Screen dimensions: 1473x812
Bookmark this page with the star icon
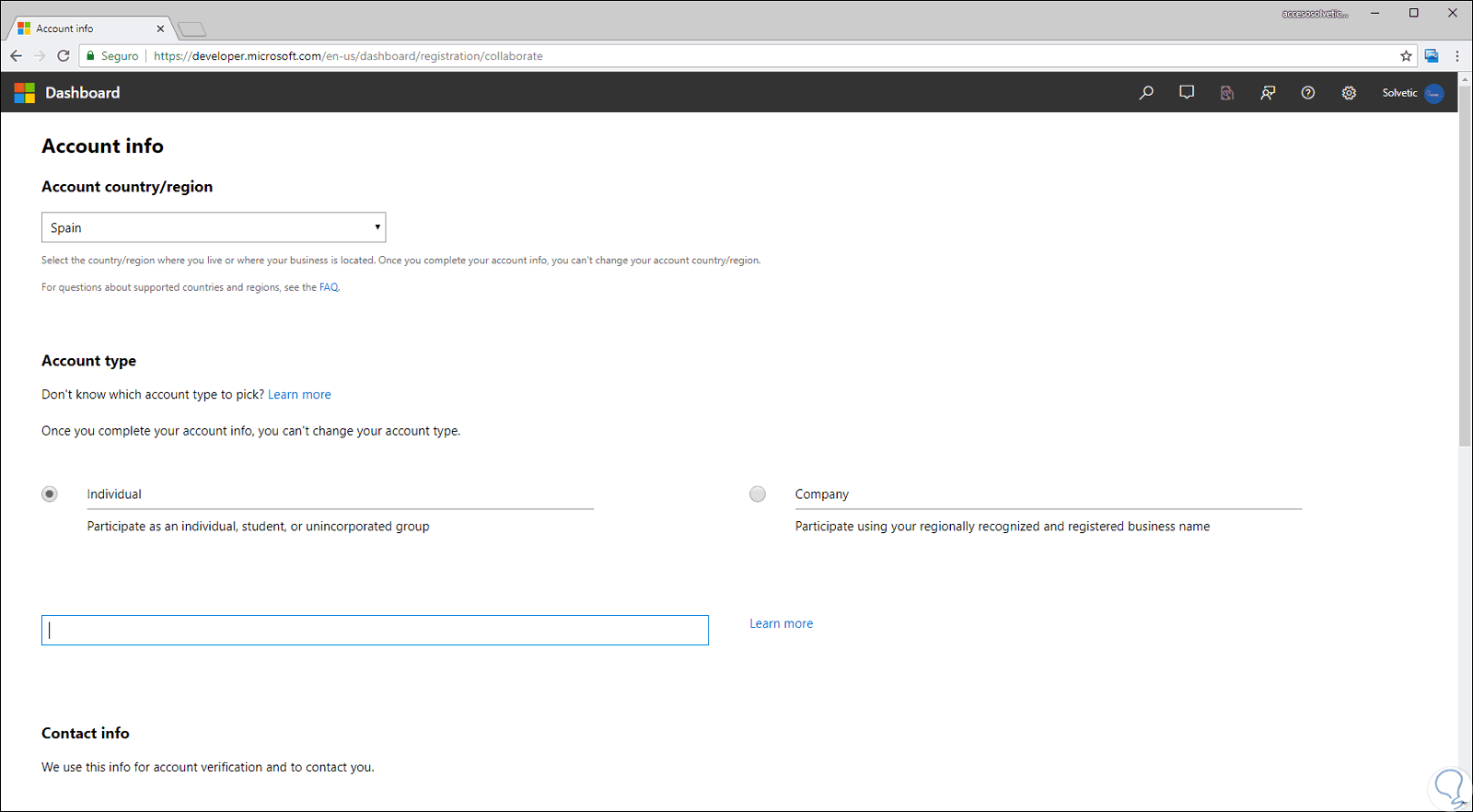[1406, 56]
